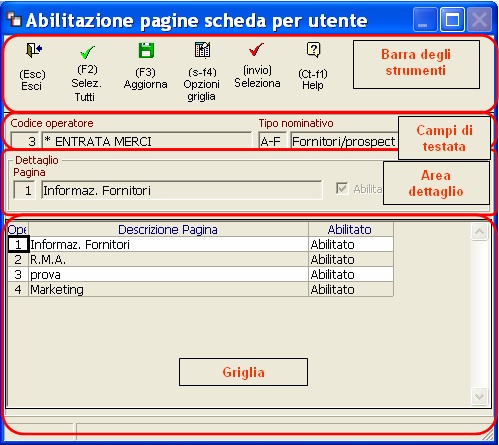Click the grid scrollbar down arrow
Image resolution: width=499 pixels, height=445 pixels.
coord(479,396)
